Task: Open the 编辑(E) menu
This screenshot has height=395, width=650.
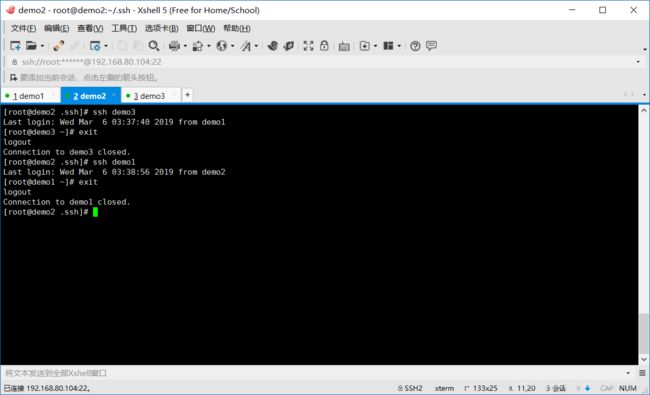Action: click(56, 28)
